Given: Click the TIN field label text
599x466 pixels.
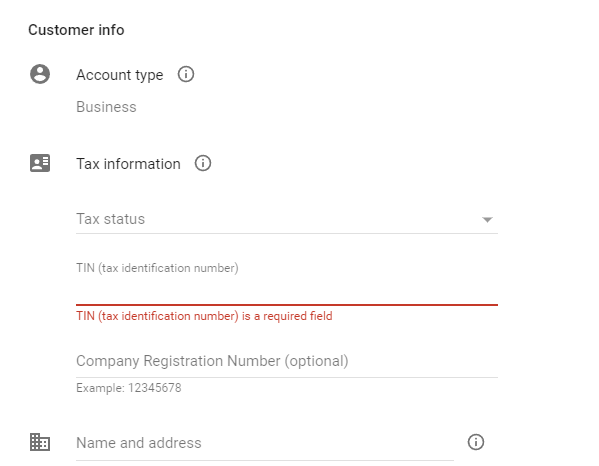Looking at the screenshot, I should [x=157, y=268].
